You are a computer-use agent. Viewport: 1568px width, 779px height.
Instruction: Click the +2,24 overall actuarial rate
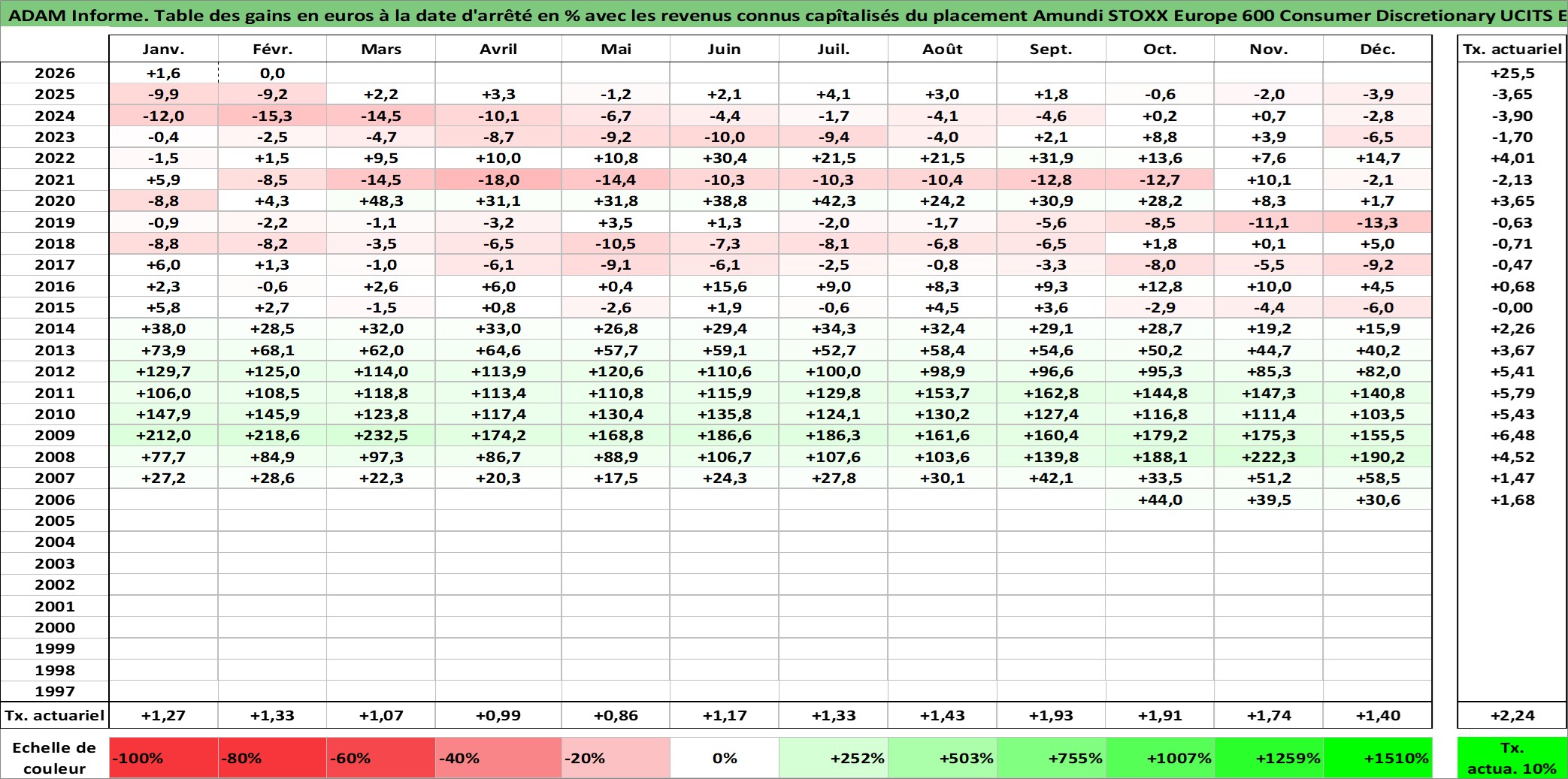pyautogui.click(x=1512, y=715)
